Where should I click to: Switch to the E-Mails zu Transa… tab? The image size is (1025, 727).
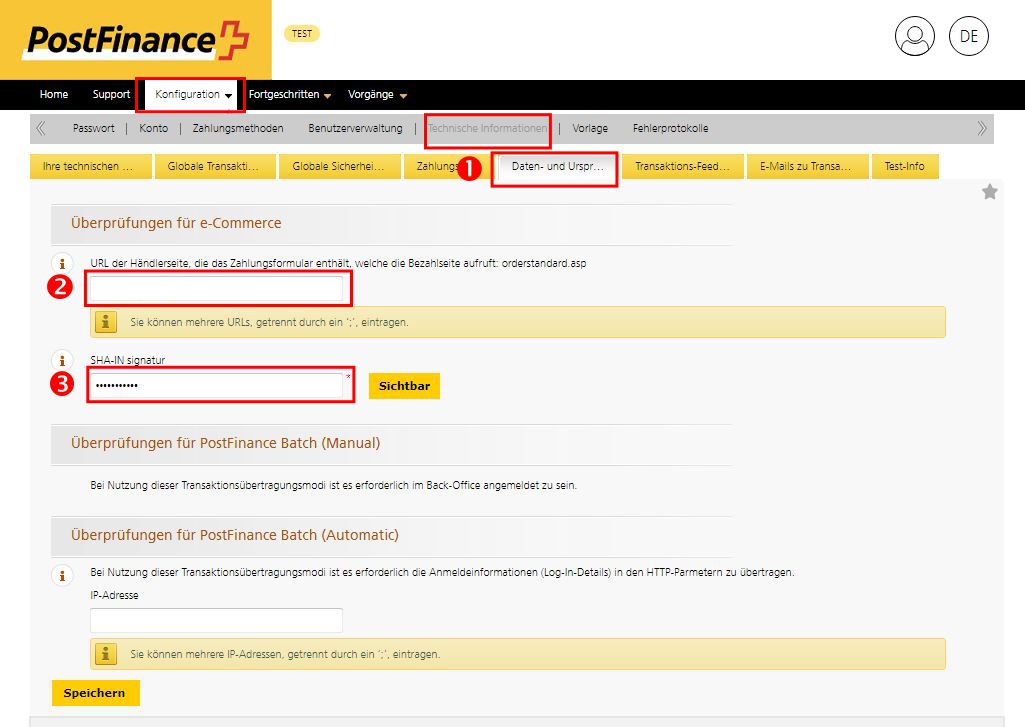pyautogui.click(x=808, y=166)
